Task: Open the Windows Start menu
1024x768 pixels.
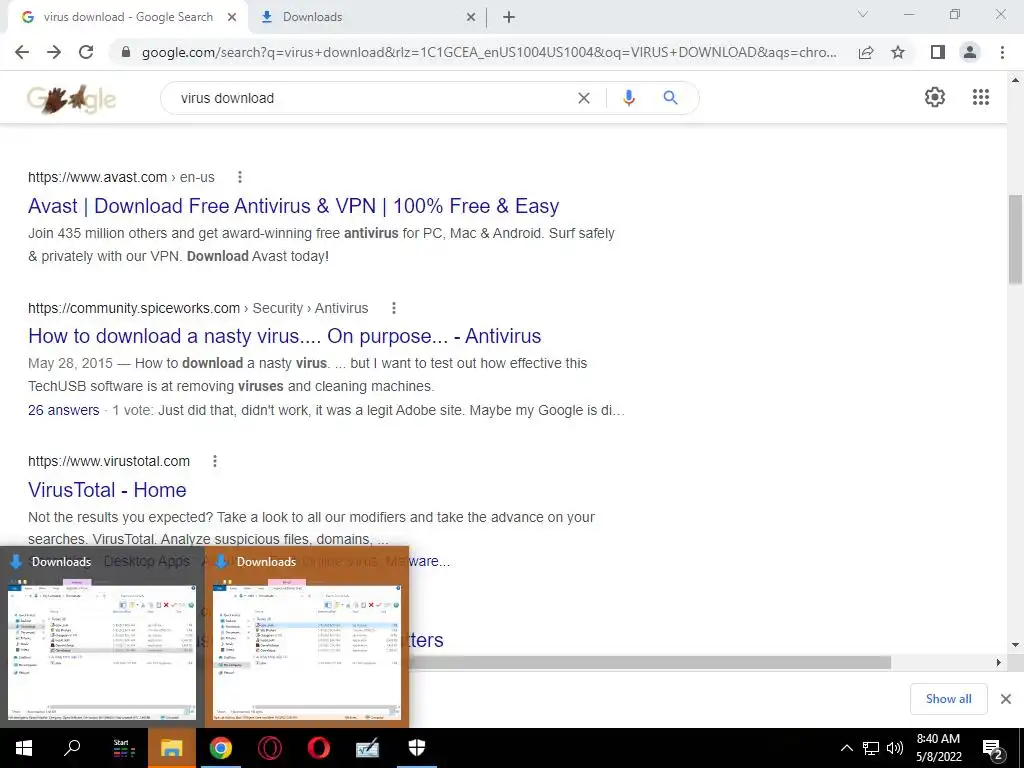Action: point(24,748)
